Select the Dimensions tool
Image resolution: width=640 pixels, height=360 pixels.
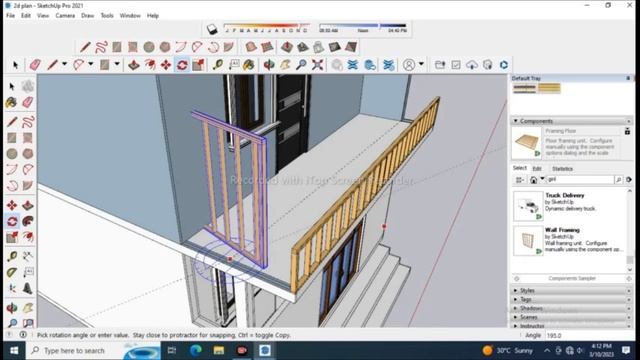coord(28,256)
